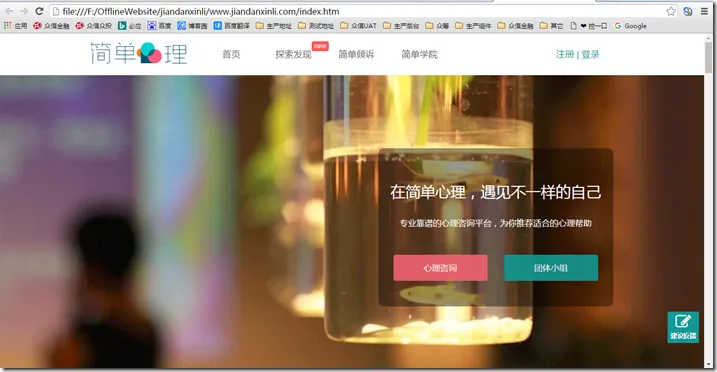Click the green 团体小组 button
Image resolution: width=717 pixels, height=372 pixels.
(551, 268)
